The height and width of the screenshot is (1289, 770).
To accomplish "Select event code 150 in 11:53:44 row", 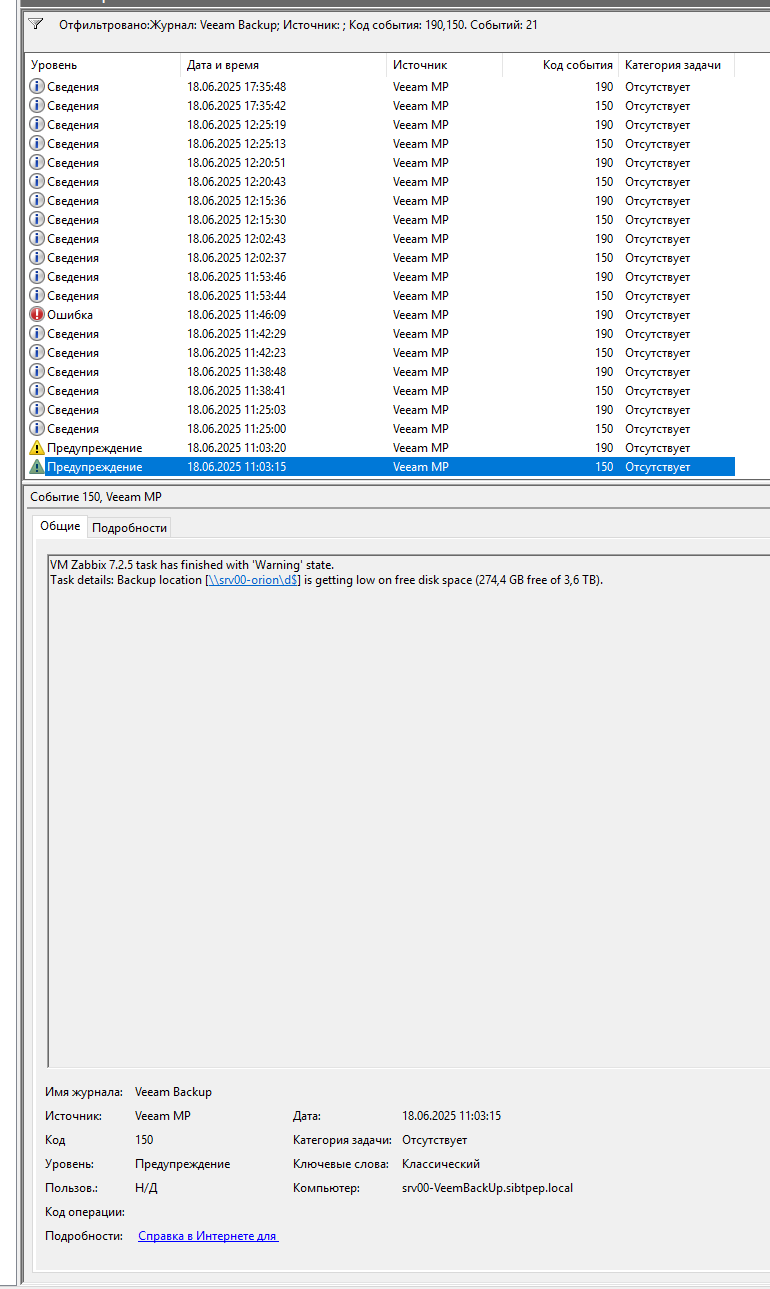I will coord(604,296).
